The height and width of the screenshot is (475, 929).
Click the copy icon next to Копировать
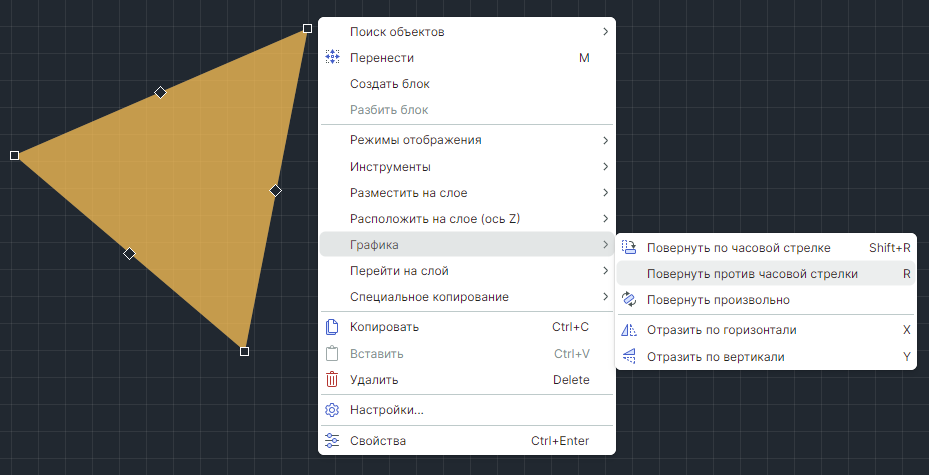(x=332, y=327)
